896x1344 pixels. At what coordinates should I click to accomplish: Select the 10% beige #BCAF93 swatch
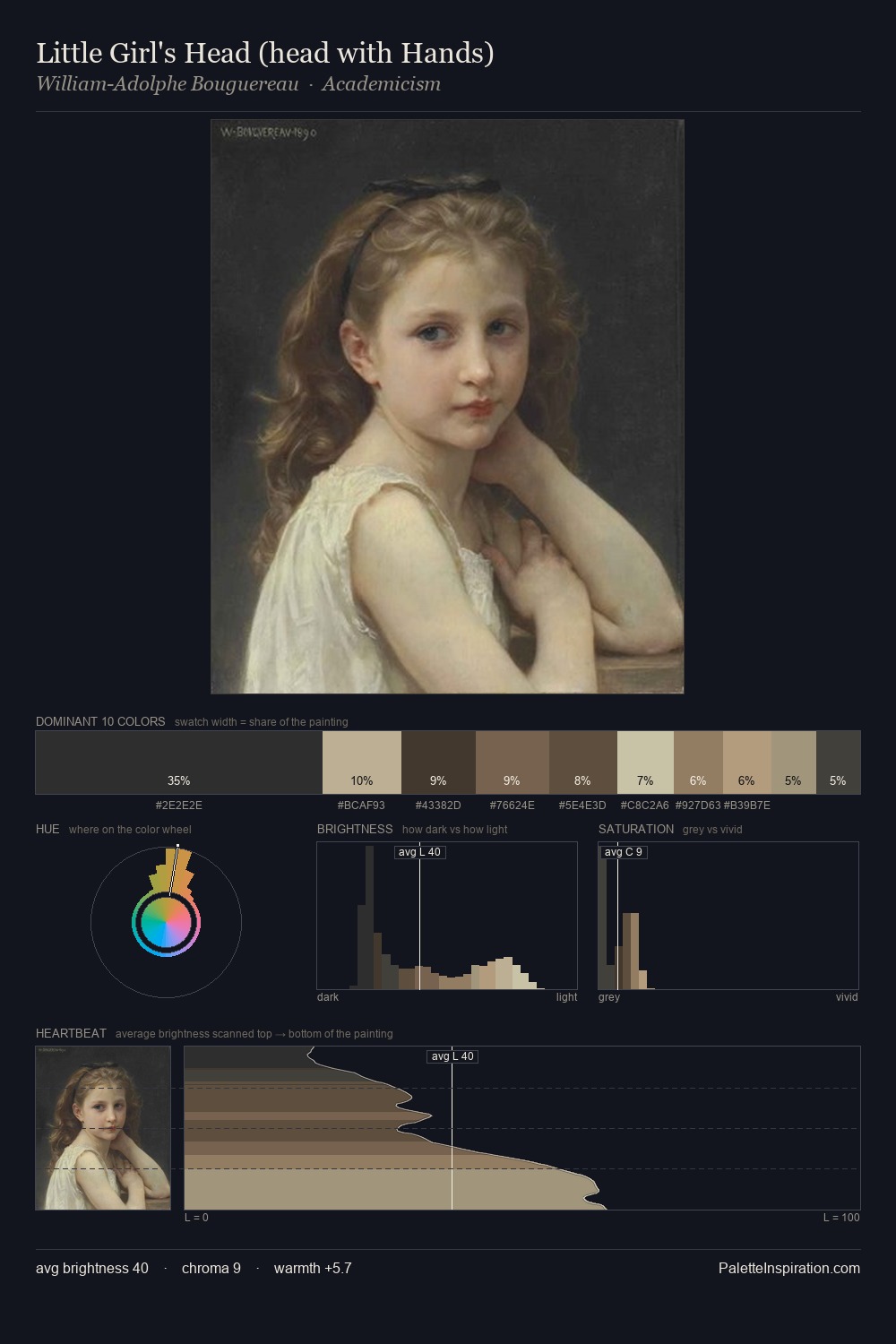[x=362, y=762]
